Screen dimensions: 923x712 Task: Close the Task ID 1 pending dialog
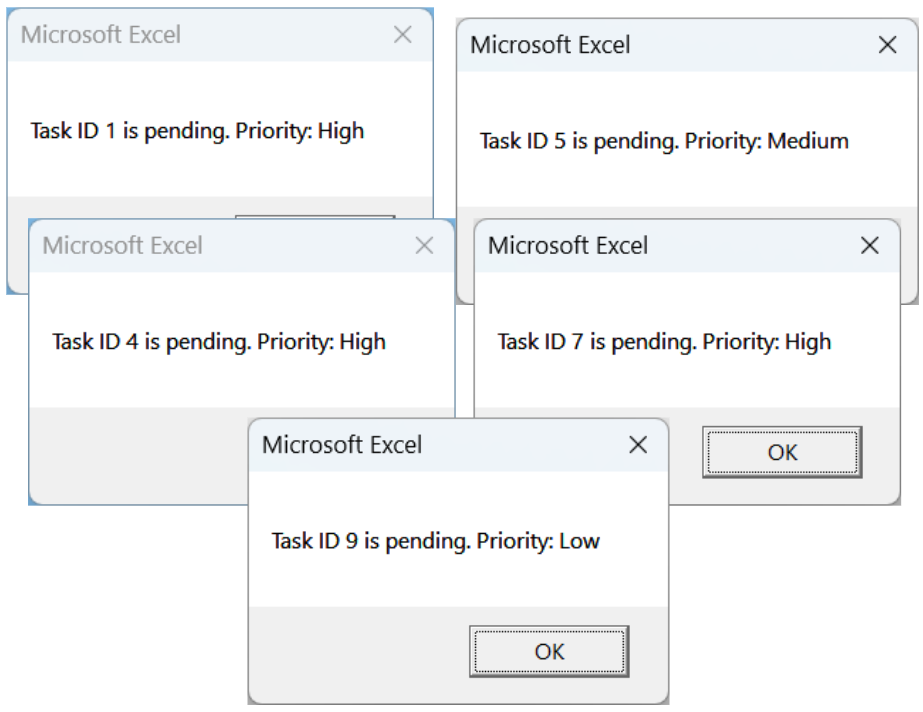[402, 35]
